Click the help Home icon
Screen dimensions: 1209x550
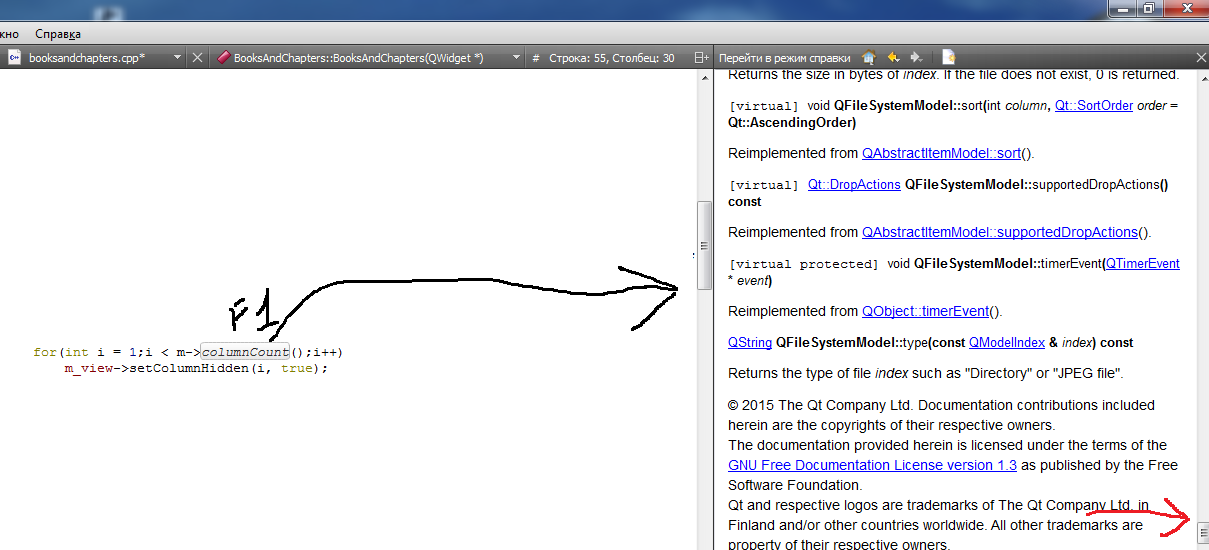tap(869, 58)
